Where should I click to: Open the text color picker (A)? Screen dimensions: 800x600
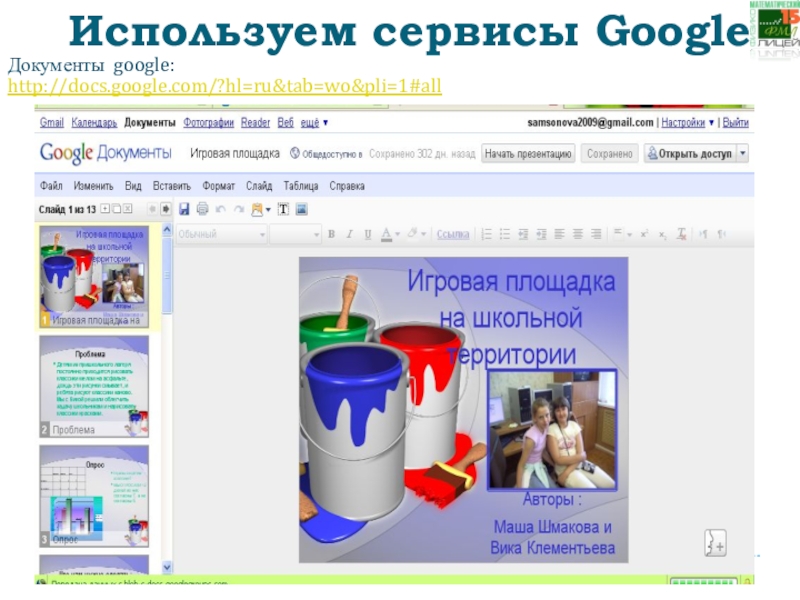pos(387,234)
